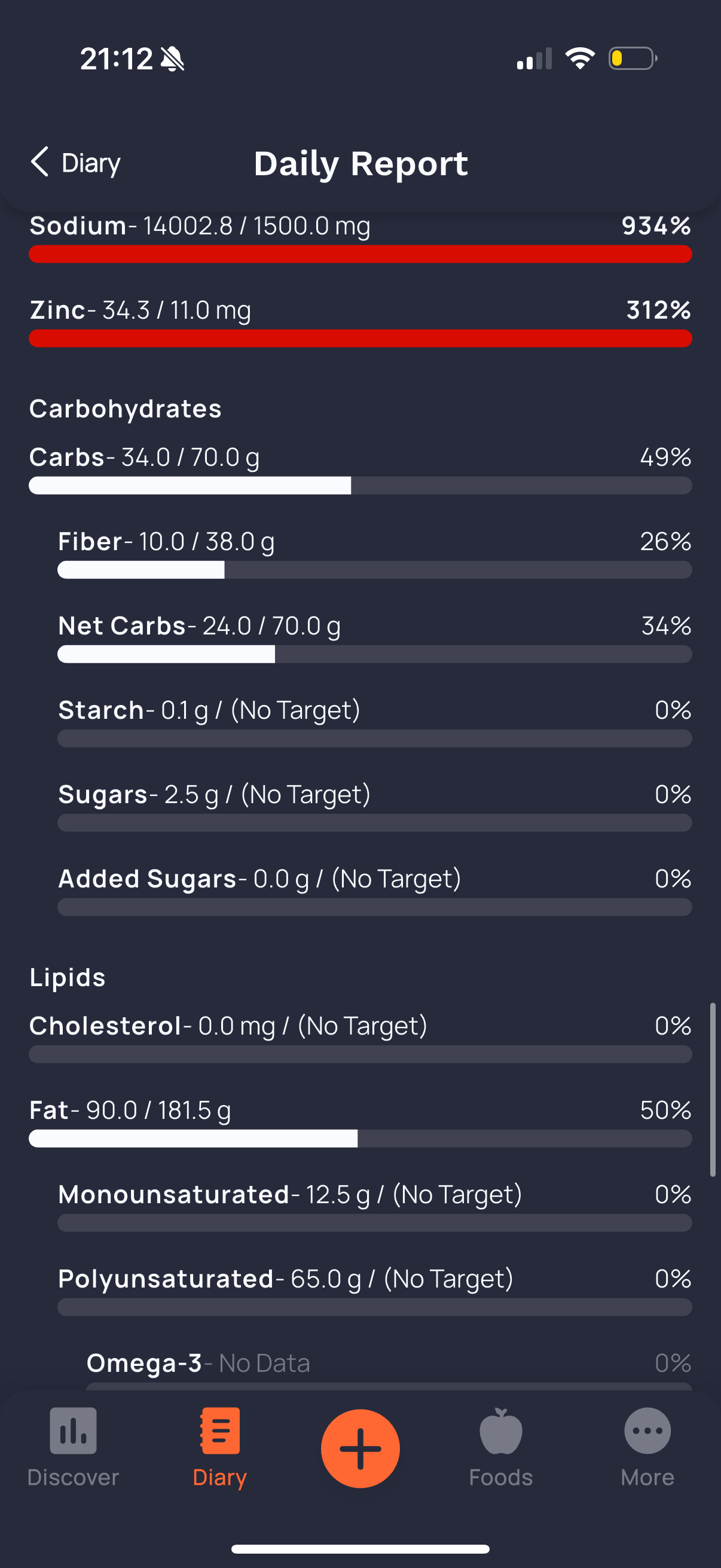Tap the back chevron beside Diary
Image resolution: width=721 pixels, height=1568 pixels.
[39, 162]
